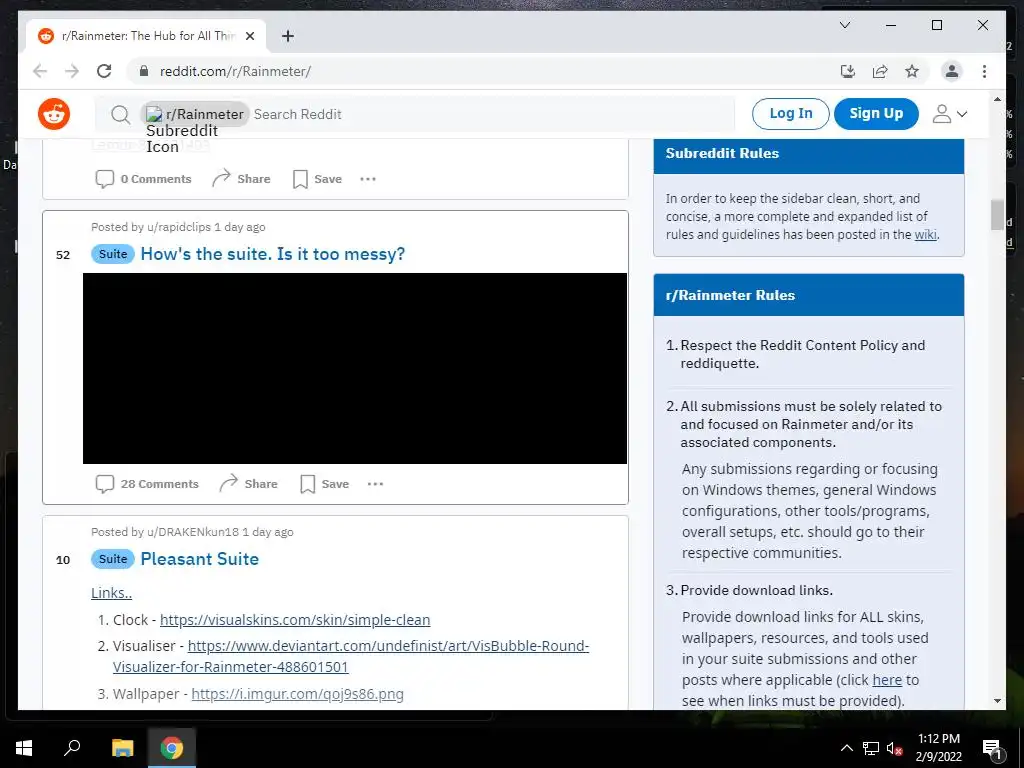The height and width of the screenshot is (768, 1024).
Task: Open the network tray icon
Action: 871,748
